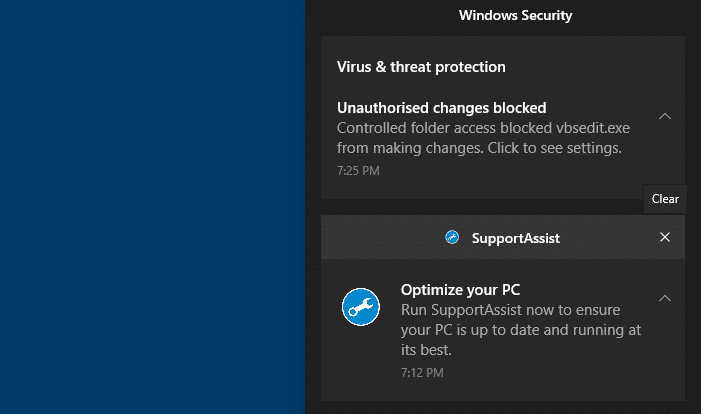Open the Optimize your PC notification title

pos(460,290)
